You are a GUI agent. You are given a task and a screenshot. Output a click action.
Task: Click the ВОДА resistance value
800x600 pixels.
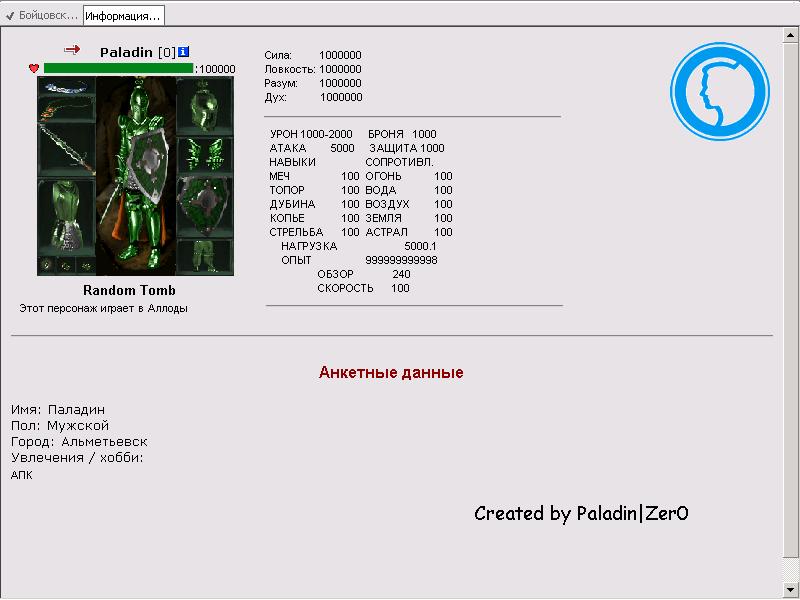[443, 190]
